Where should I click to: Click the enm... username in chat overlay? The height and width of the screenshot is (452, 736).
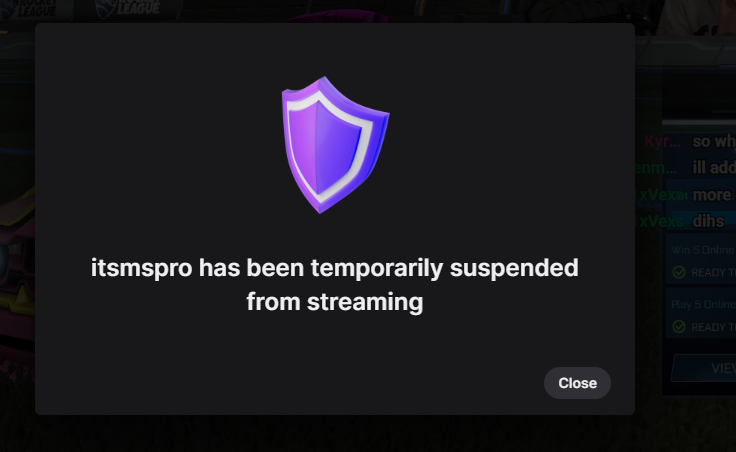pos(657,168)
